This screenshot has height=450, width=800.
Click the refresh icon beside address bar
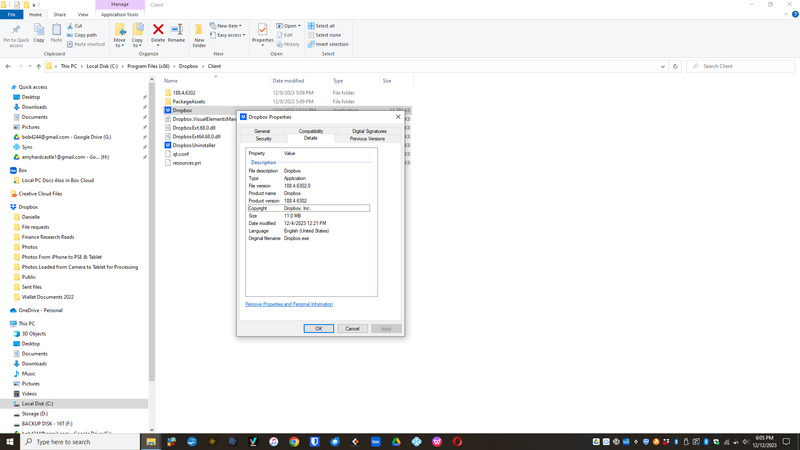click(x=675, y=66)
